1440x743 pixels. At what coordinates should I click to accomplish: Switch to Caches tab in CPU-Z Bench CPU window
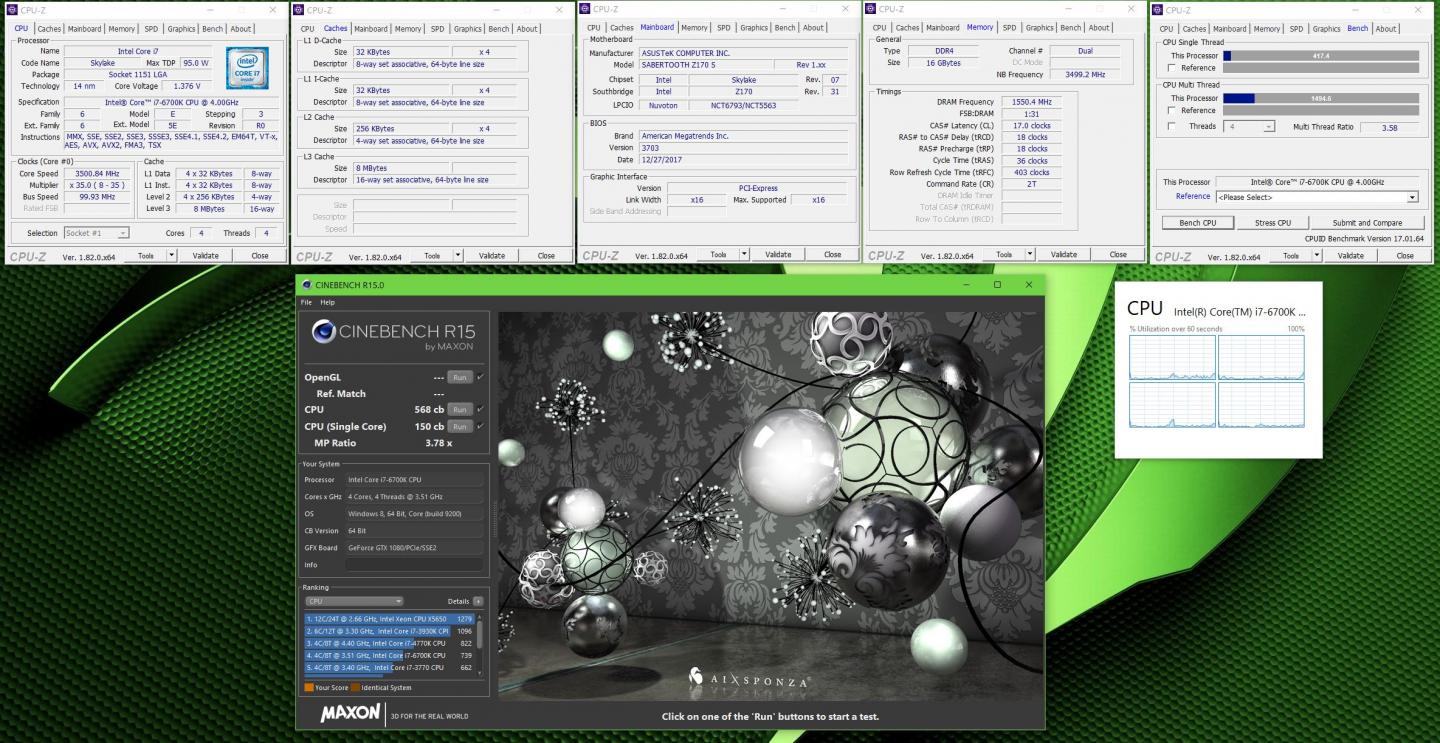pos(1194,29)
